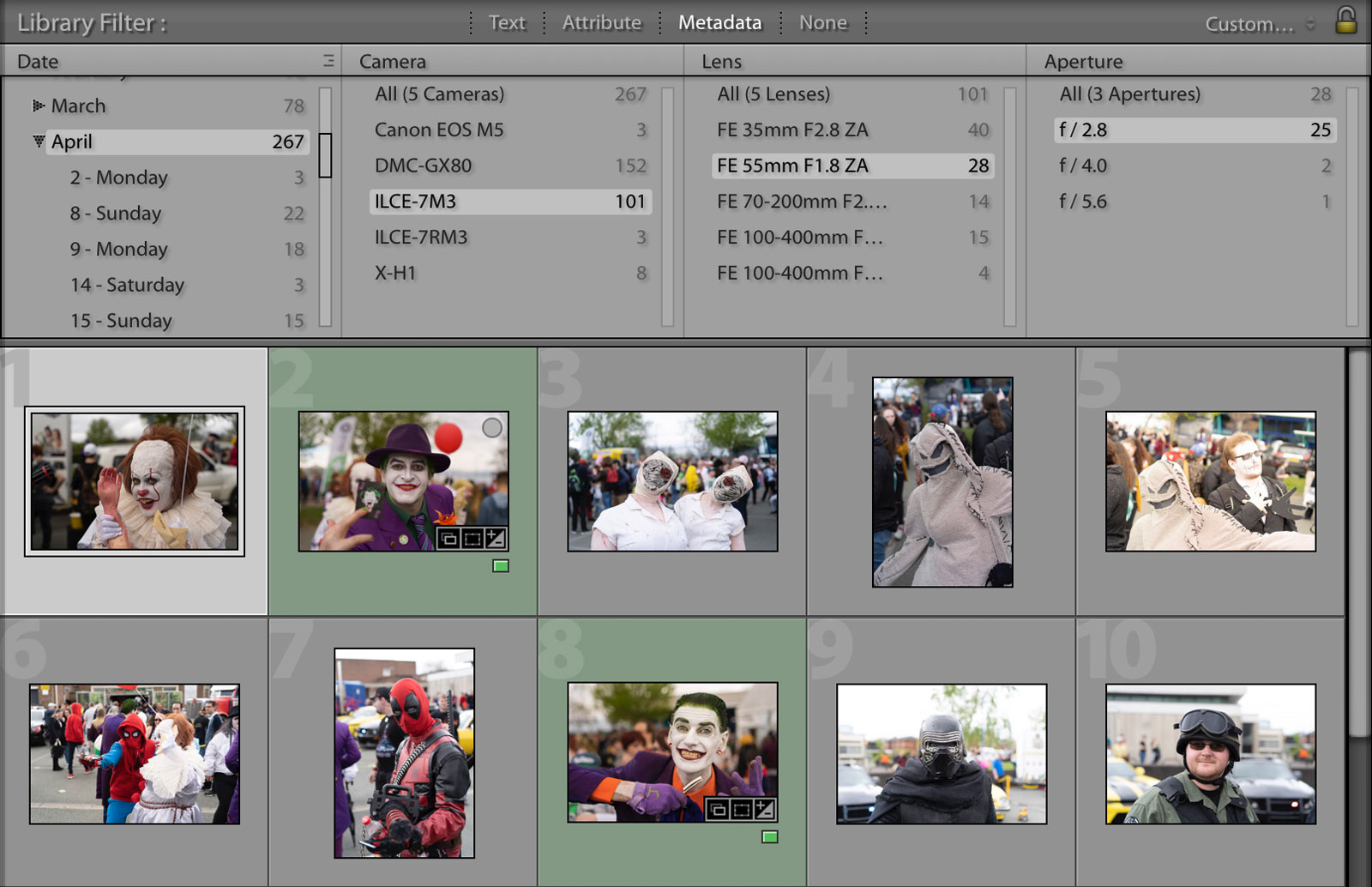Open the Camera column header menu
Screen dimensions: 1372x887
pyautogui.click(x=392, y=62)
